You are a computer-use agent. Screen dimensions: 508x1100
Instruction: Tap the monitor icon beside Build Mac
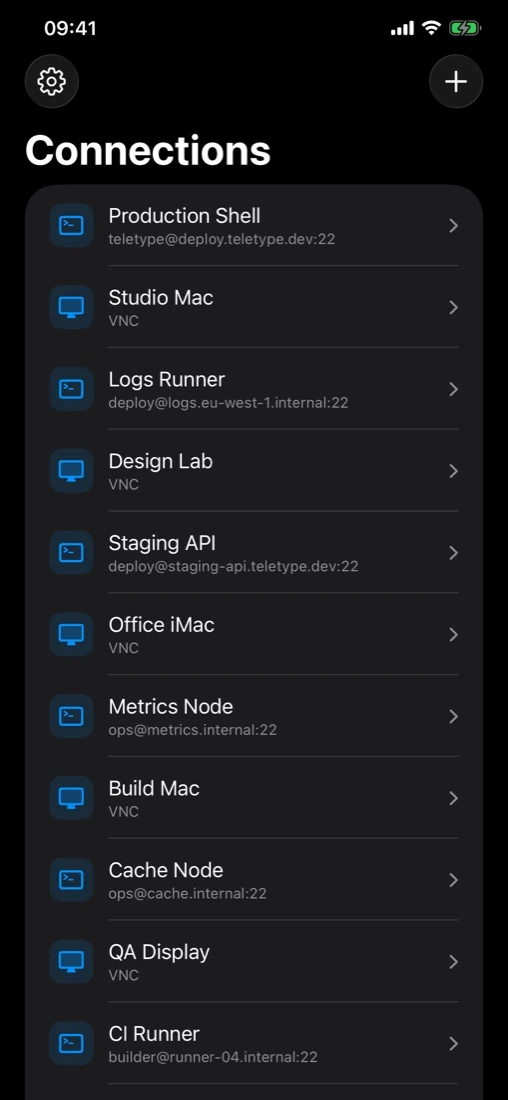pos(72,798)
